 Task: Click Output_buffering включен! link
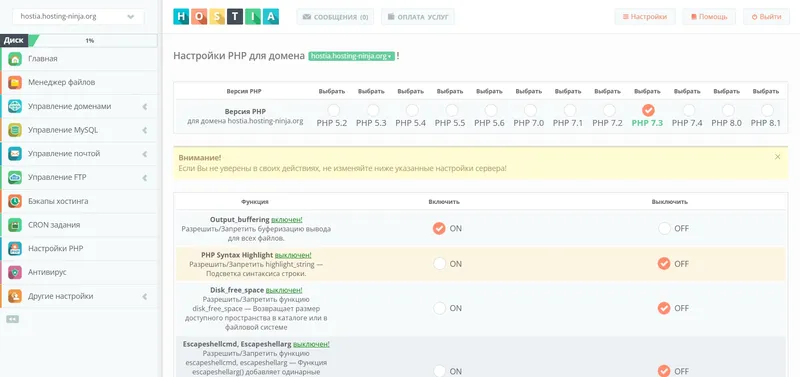[x=287, y=219]
